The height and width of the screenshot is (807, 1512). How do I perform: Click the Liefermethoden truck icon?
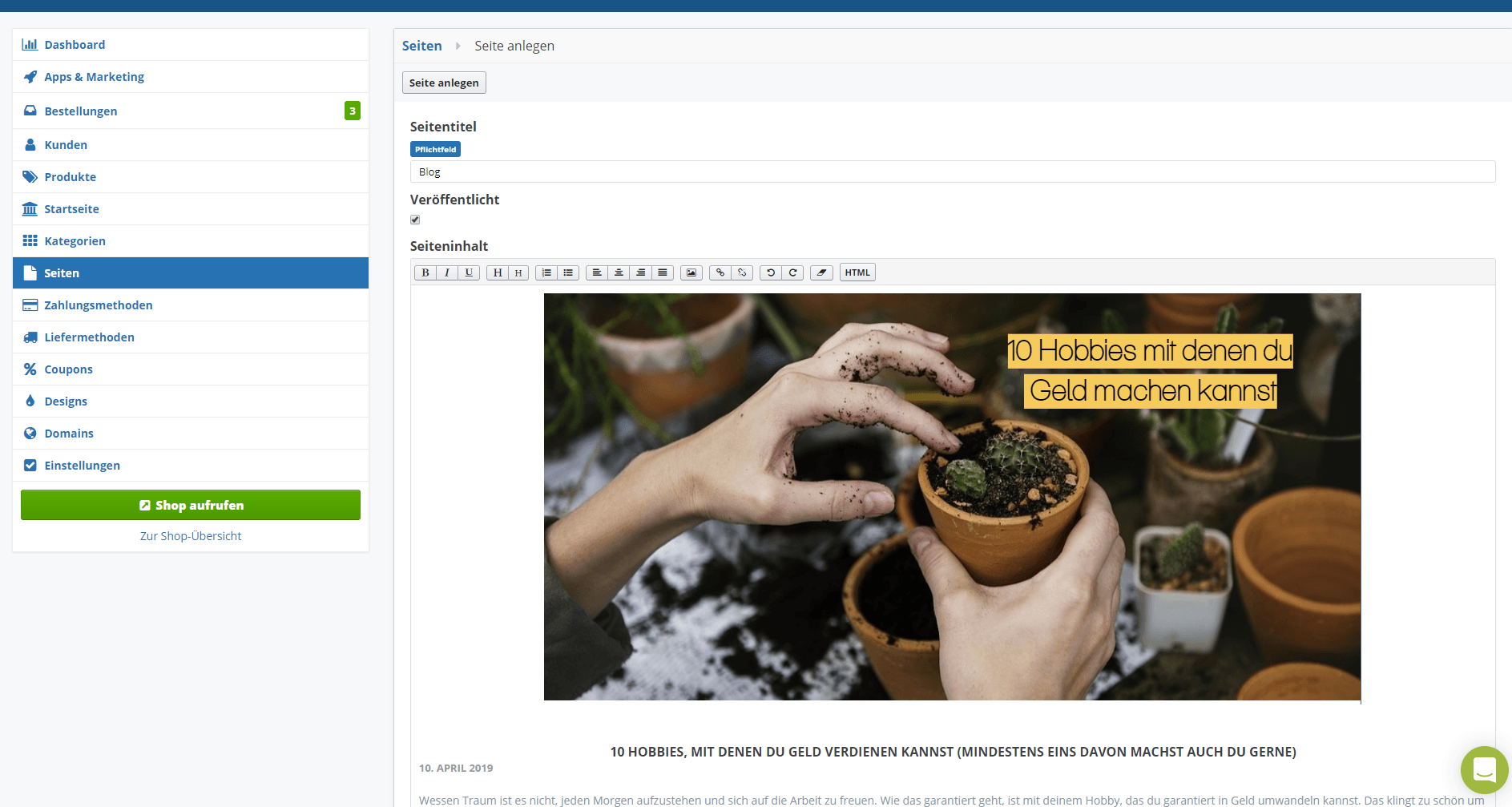pos(30,337)
